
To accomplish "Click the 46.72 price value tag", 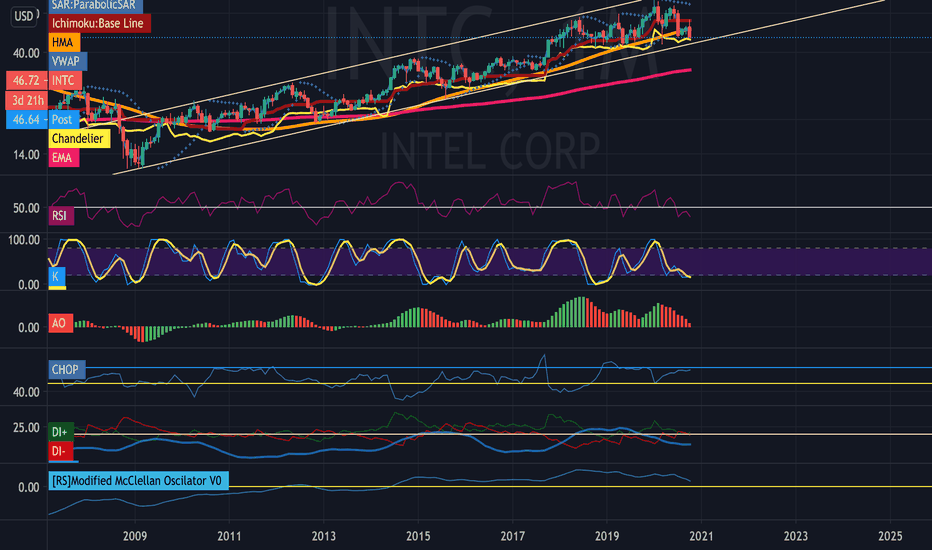I will coord(26,80).
